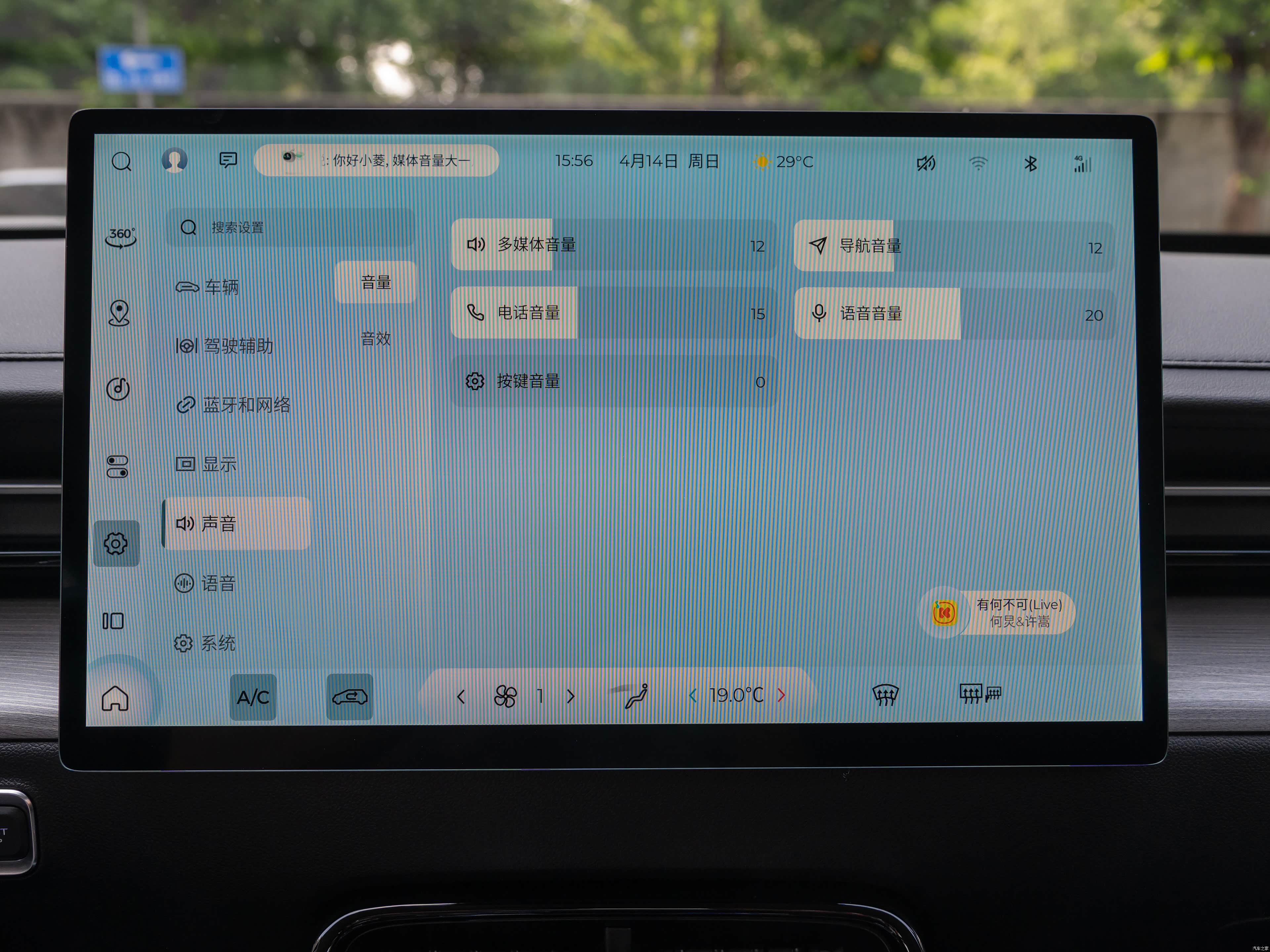Open the 360° camera view icon
The width and height of the screenshot is (1270, 952).
click(x=121, y=237)
